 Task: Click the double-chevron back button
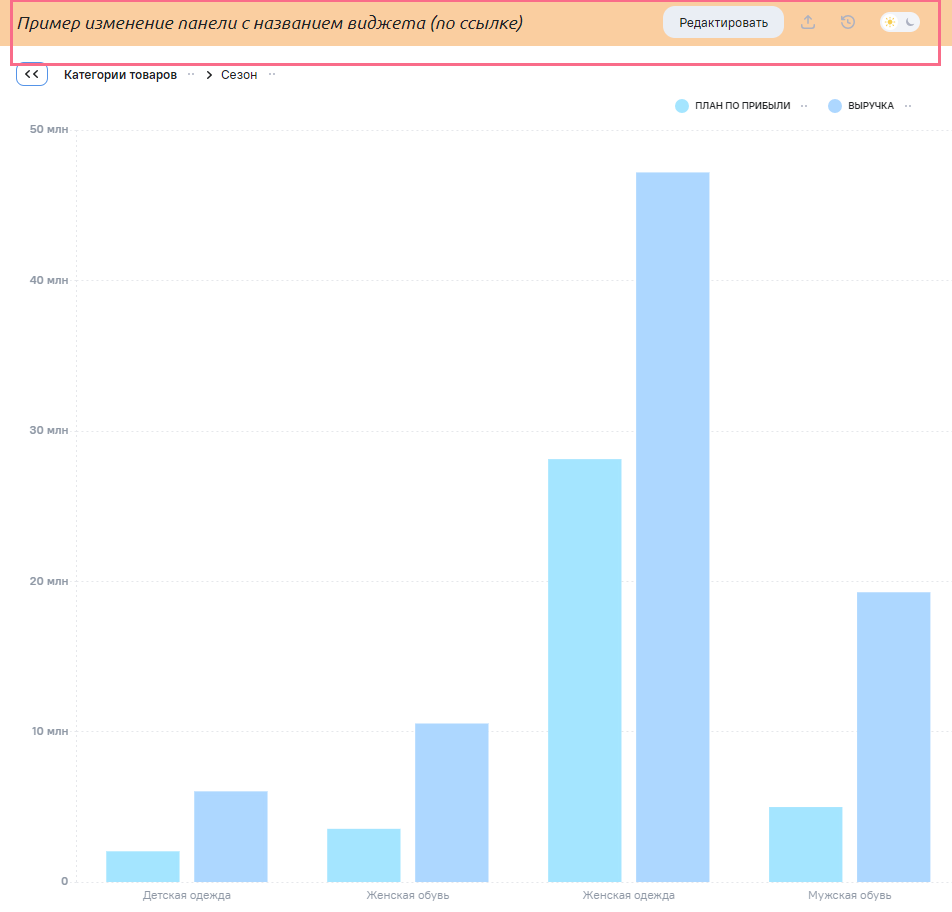[32, 74]
